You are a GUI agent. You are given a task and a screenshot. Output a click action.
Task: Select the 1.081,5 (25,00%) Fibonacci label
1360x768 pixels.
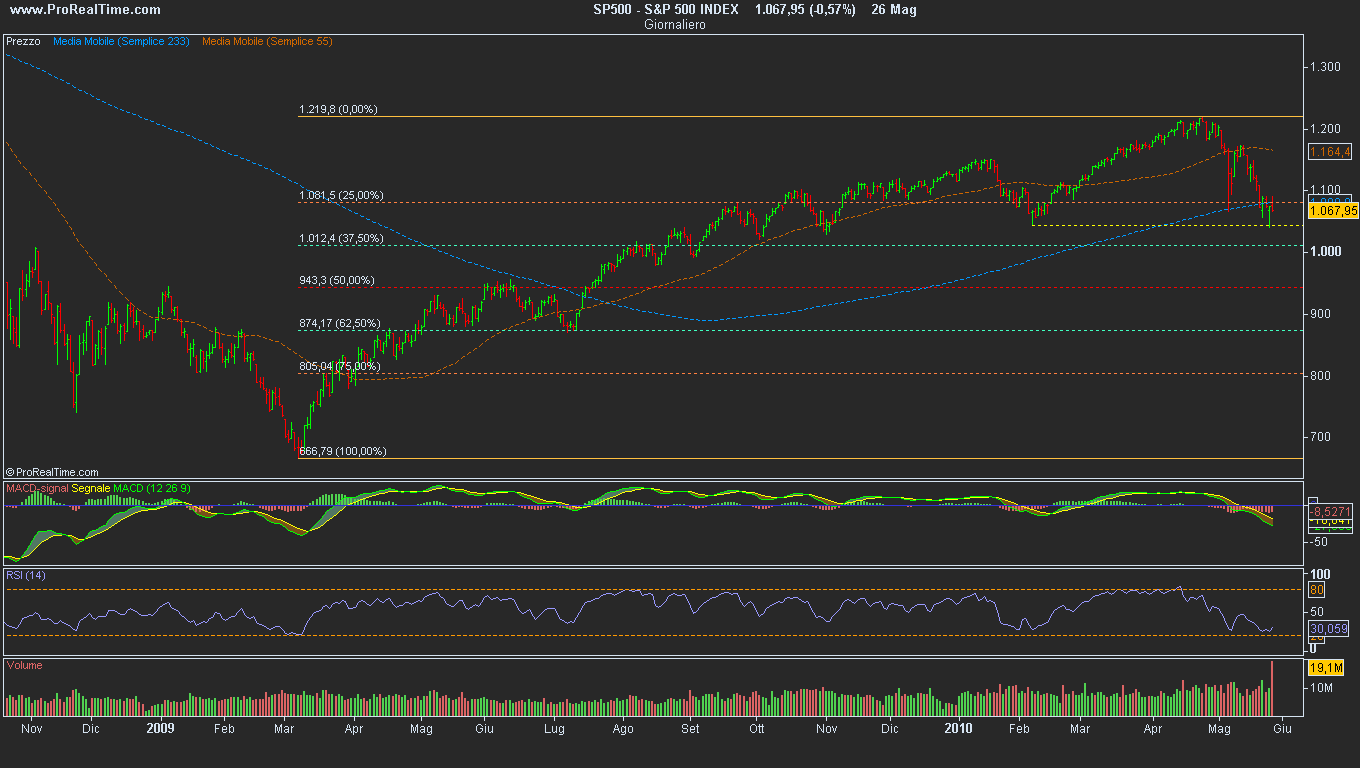point(341,195)
